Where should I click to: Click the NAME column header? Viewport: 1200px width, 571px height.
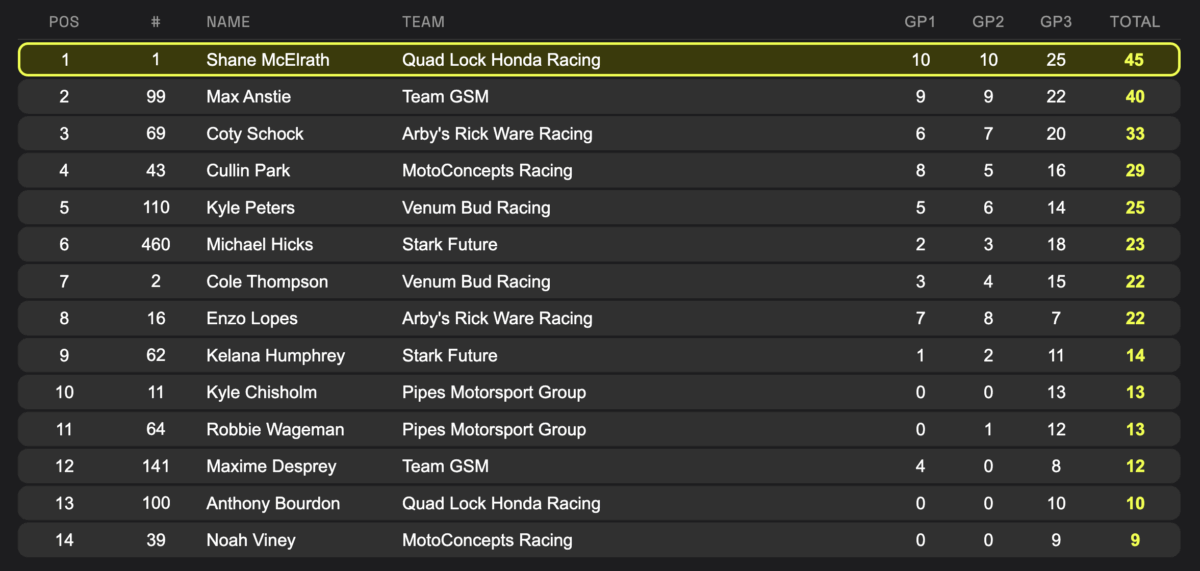pos(228,21)
